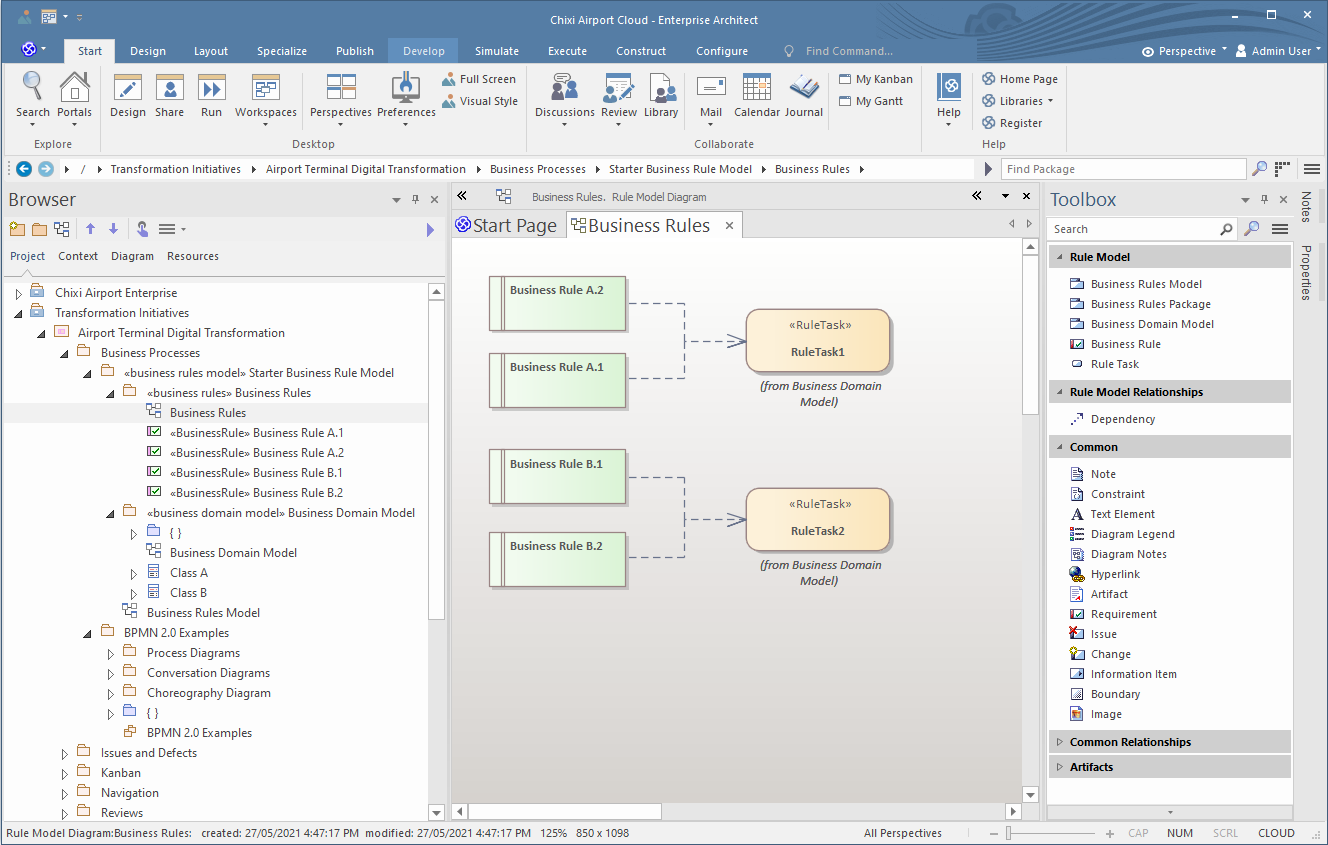Switch to the Start Page tab

(506, 226)
